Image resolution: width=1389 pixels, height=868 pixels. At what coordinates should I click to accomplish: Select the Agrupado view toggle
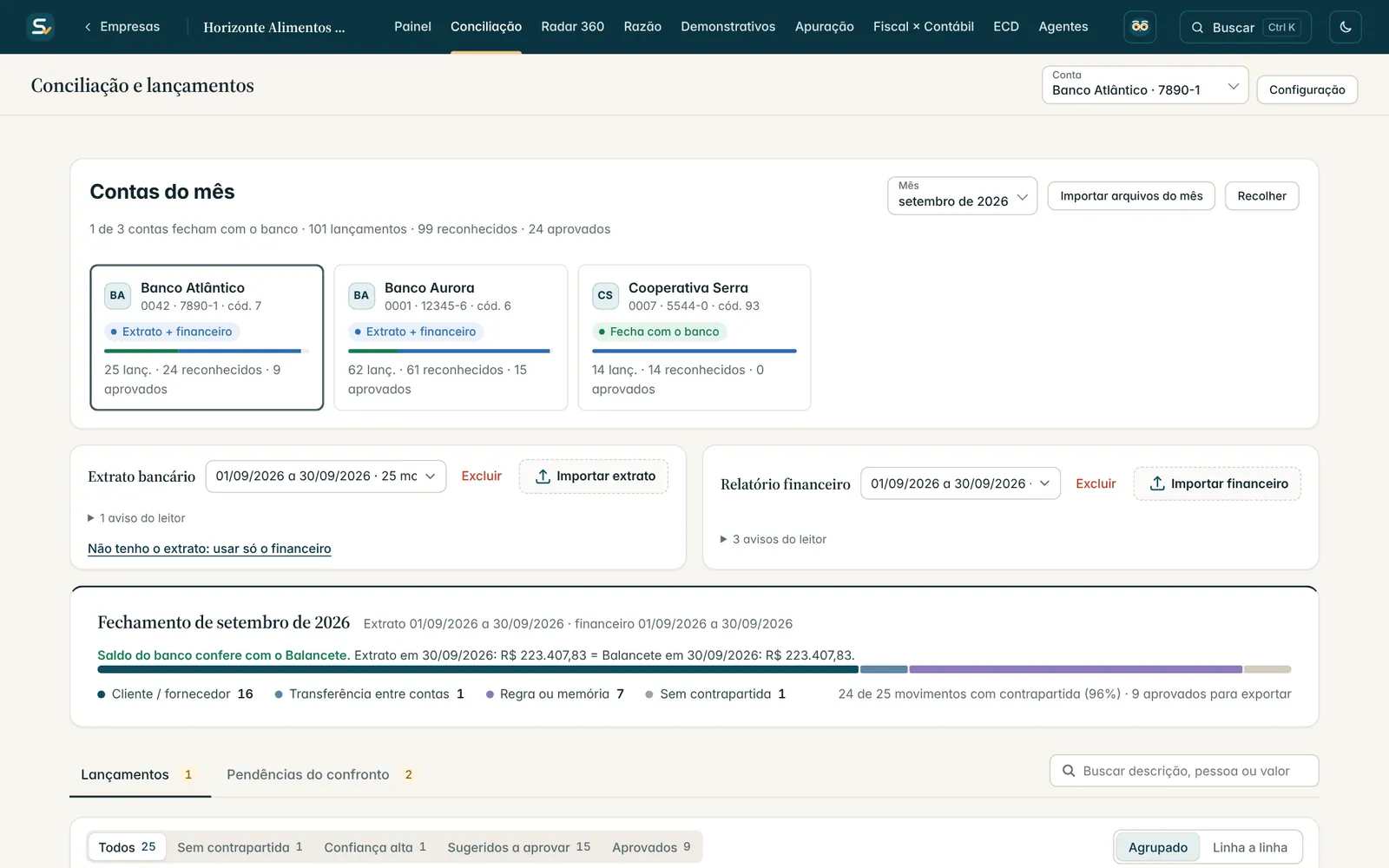point(1157,847)
